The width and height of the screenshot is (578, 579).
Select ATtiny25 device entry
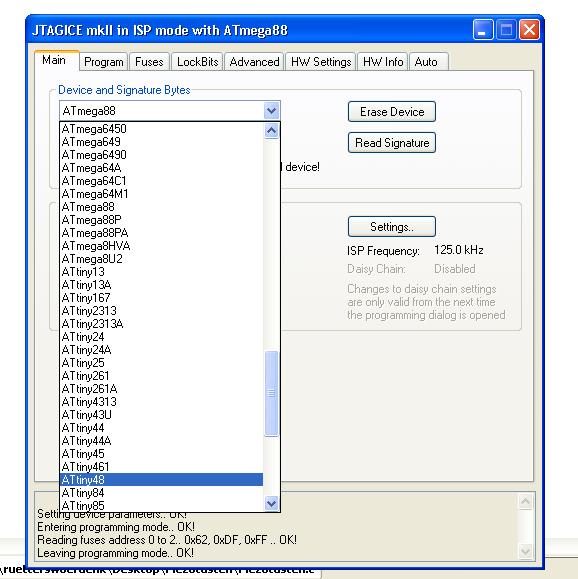coord(161,363)
